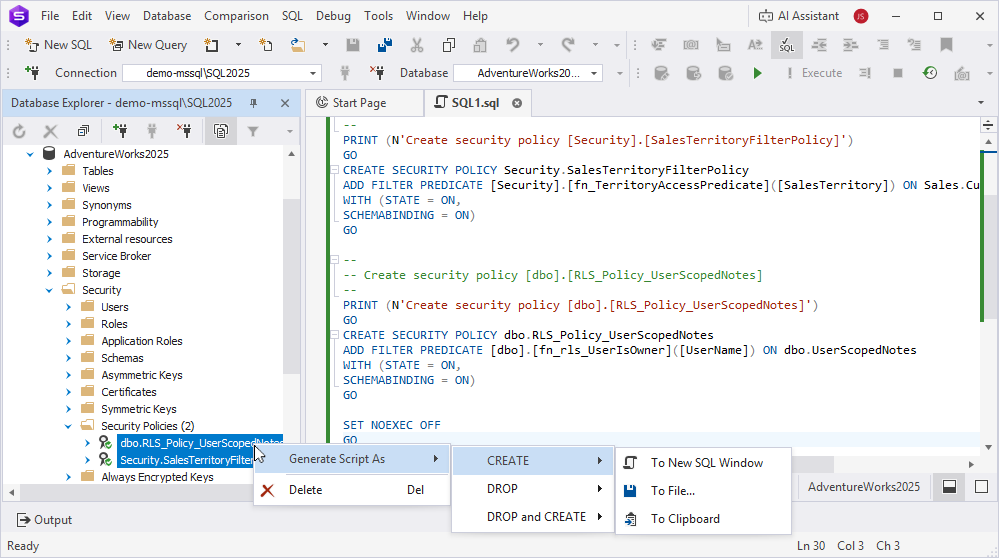Open the AI Assistant
Image resolution: width=999 pixels, height=558 pixels.
click(799, 16)
